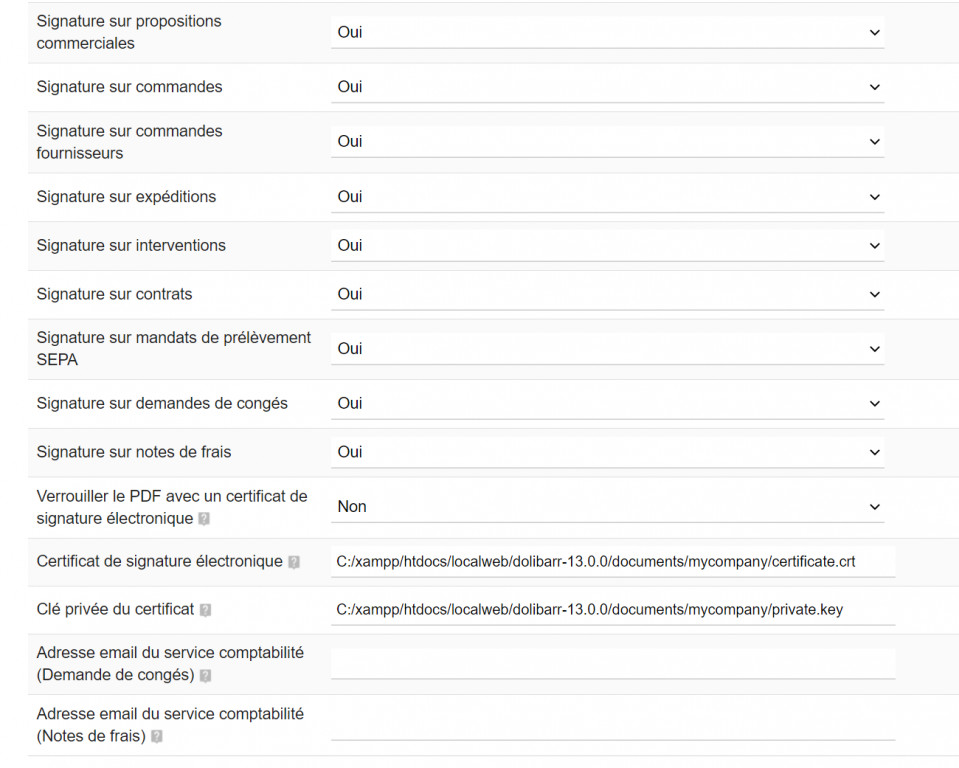Open 'Signature sur commandes fournisseurs' dropdown

[x=607, y=142]
